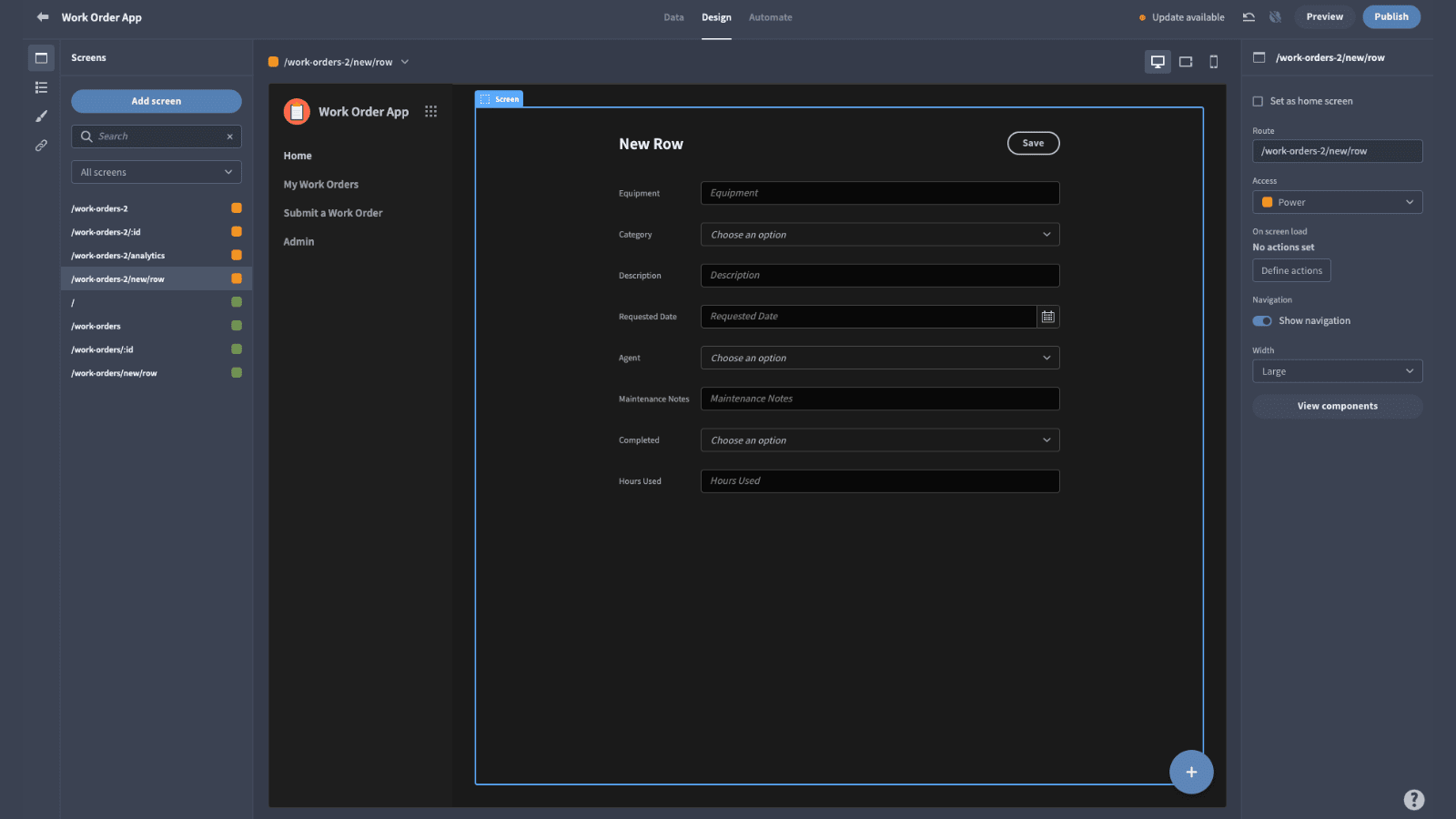Click the Route input field
This screenshot has height=819, width=1456.
1337,151
